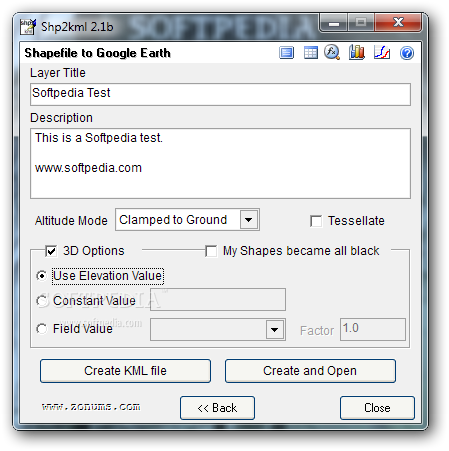Expand the Altitude Mode dropdown arrow
The width and height of the screenshot is (449, 451).
click(x=249, y=220)
